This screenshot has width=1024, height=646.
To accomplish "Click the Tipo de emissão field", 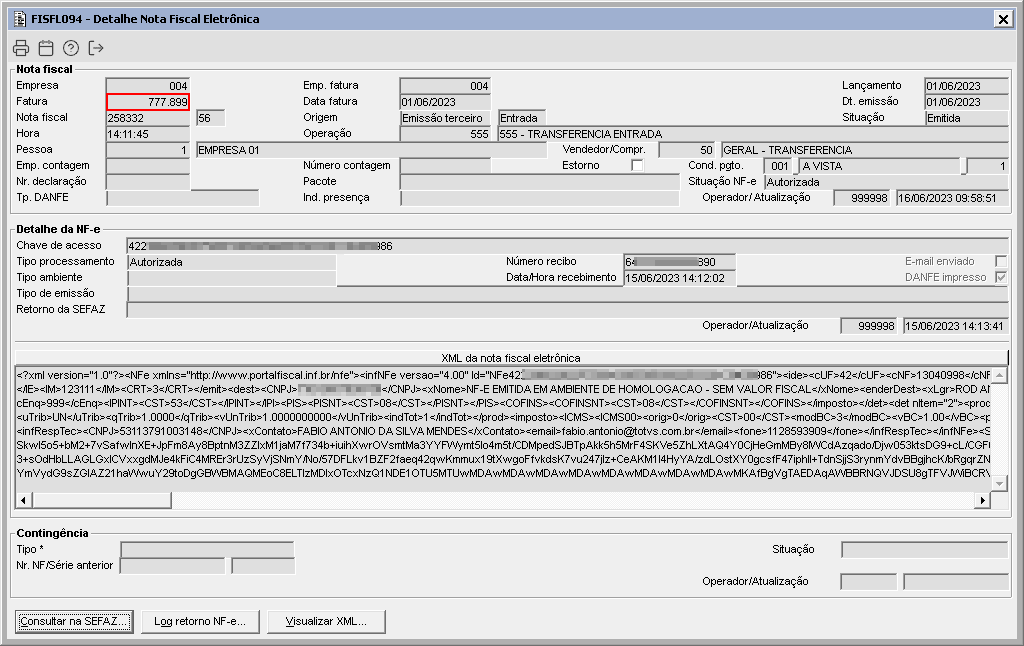I will [568, 294].
